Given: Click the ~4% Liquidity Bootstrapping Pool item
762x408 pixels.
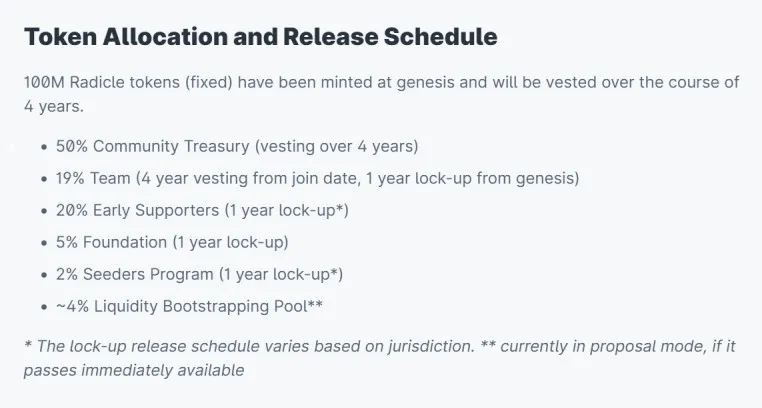Looking at the screenshot, I should coord(189,306).
